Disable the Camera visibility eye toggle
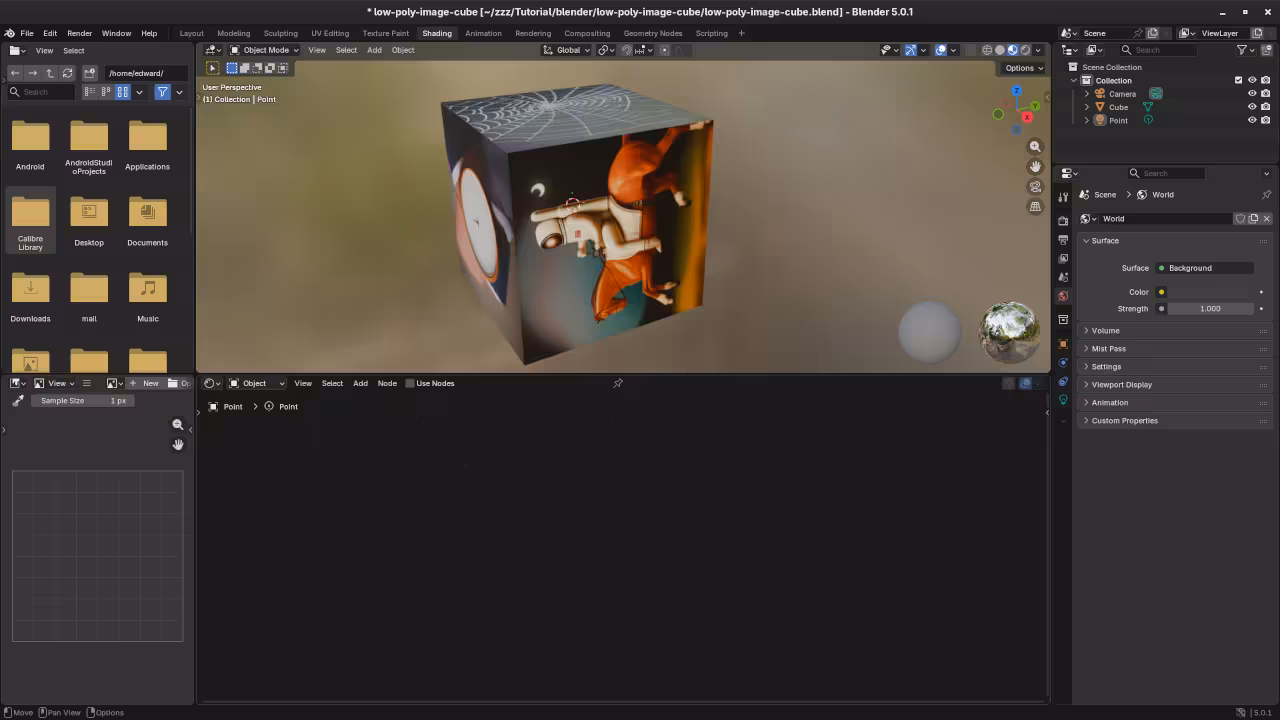This screenshot has height=720, width=1280. [1252, 93]
